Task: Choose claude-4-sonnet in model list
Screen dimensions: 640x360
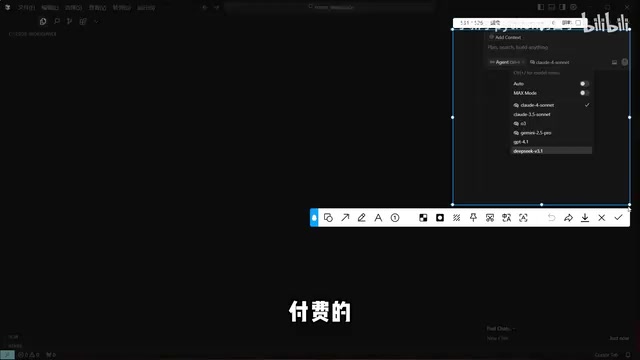Action: coord(551,105)
